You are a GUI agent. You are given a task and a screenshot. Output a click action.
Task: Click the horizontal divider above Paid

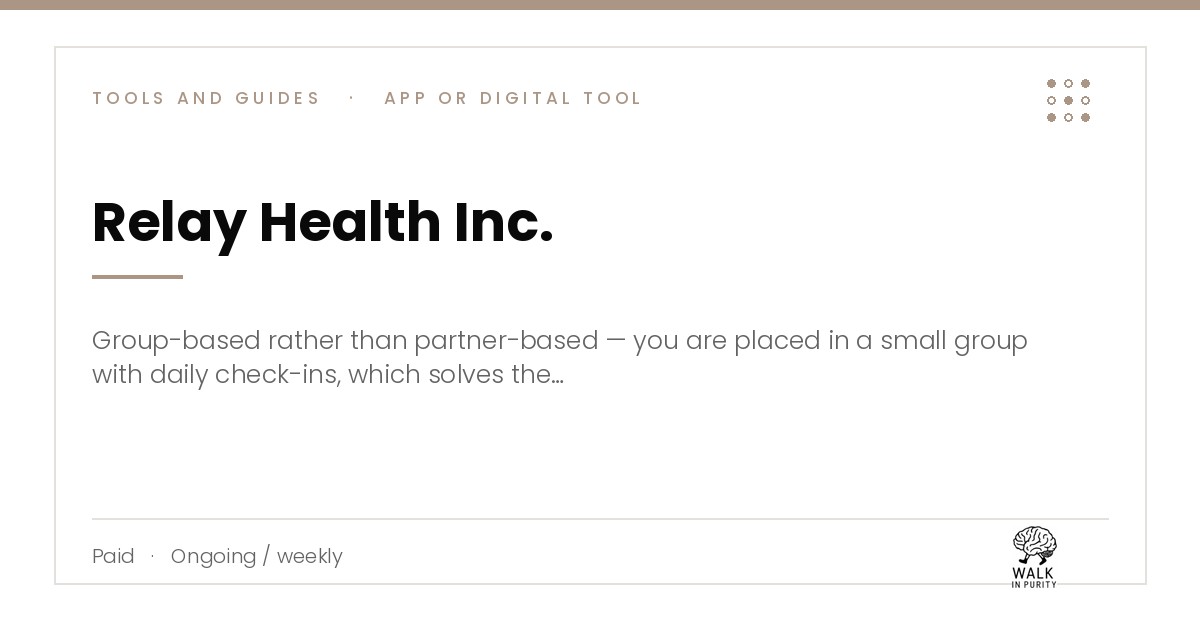(600, 519)
